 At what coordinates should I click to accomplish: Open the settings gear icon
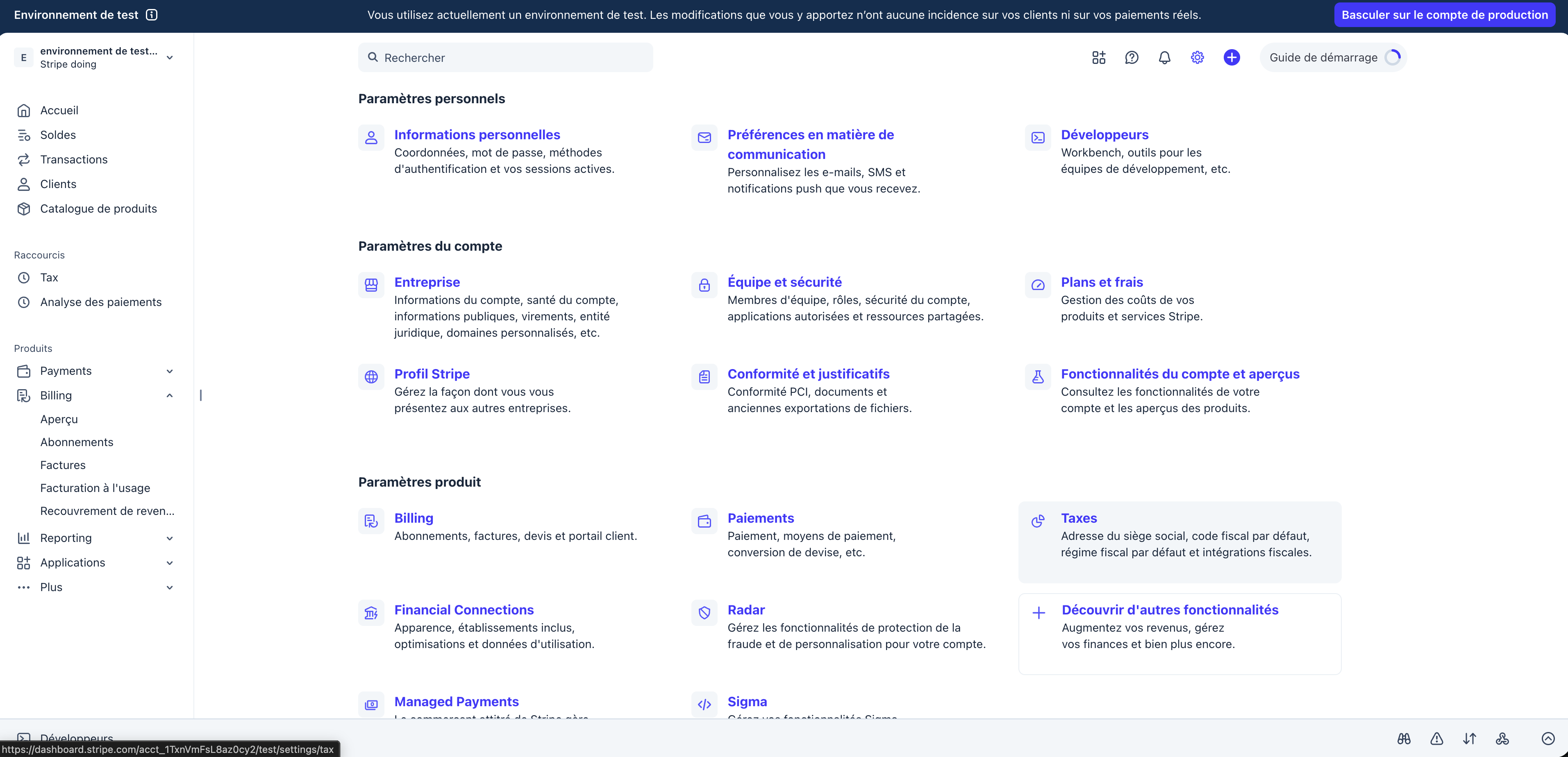tap(1197, 57)
